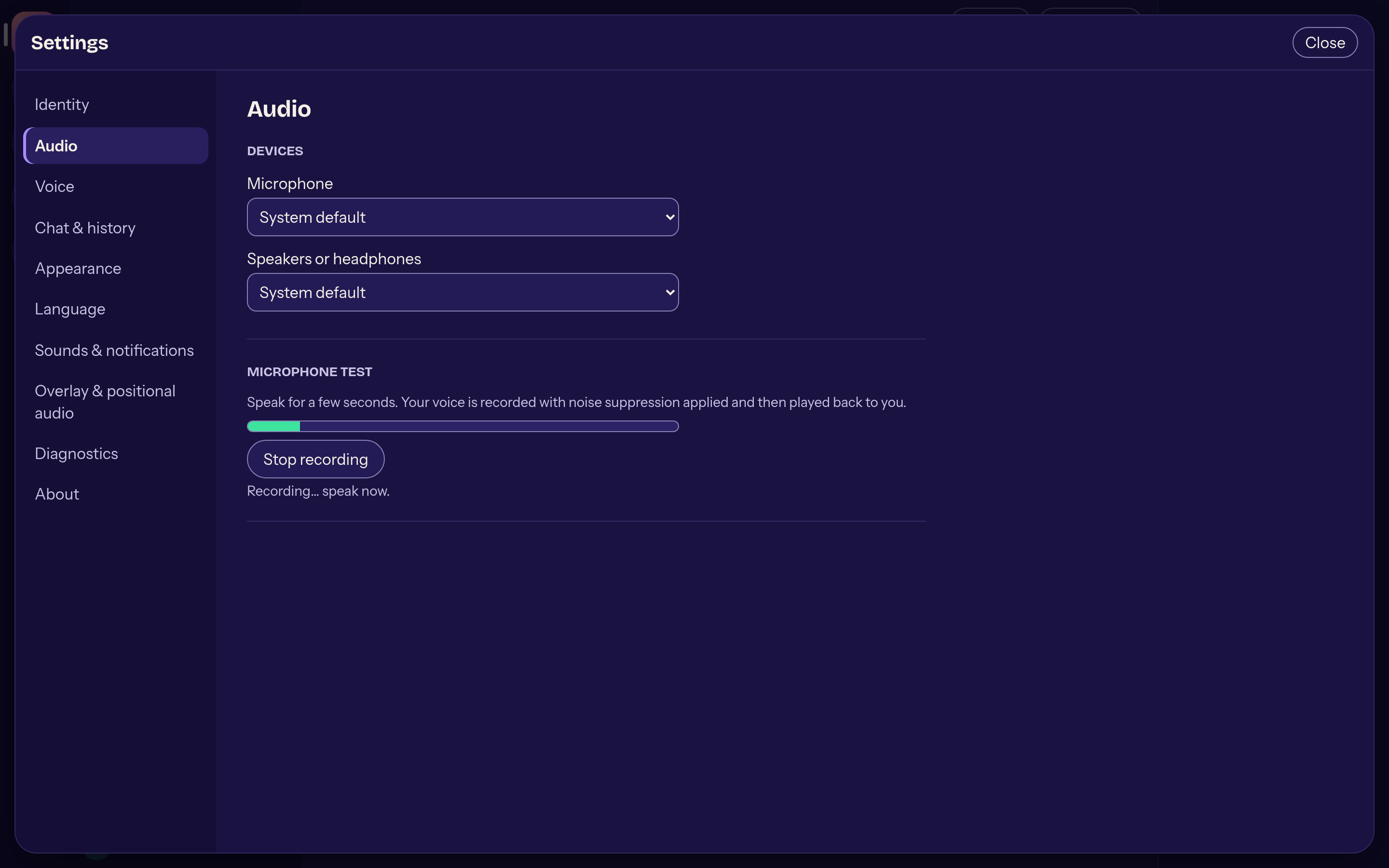Open the Diagnostics section
Image resolution: width=1389 pixels, height=868 pixels.
tap(115, 453)
